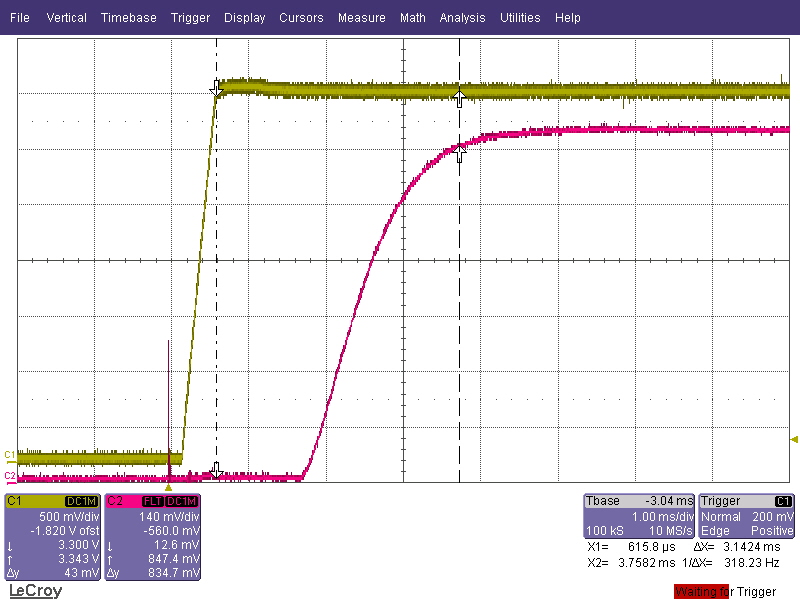The image size is (800, 600).
Task: Click the C1 source badge in Trigger box
Action: click(x=783, y=501)
